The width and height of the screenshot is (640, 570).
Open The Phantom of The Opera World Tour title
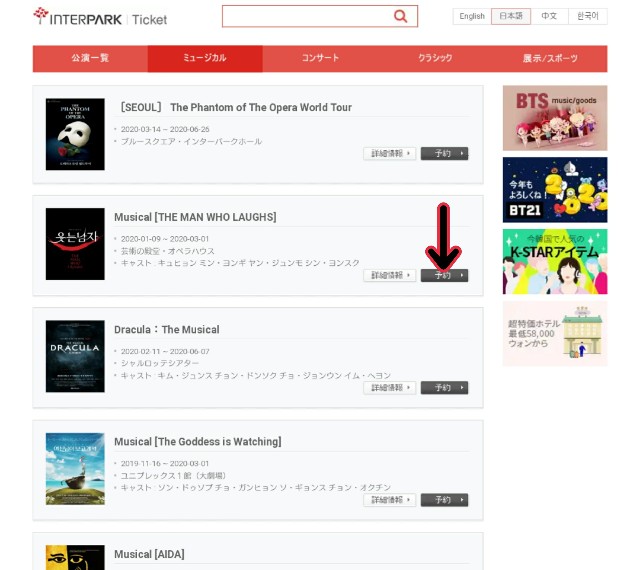[x=236, y=107]
